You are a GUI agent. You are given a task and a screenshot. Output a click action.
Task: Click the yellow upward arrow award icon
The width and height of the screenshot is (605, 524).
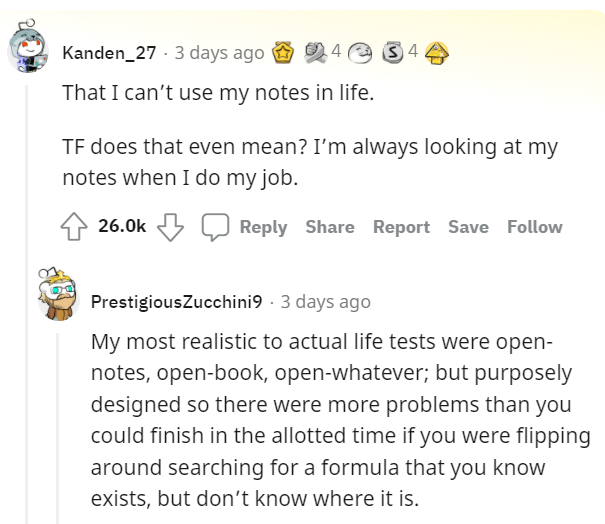point(436,52)
